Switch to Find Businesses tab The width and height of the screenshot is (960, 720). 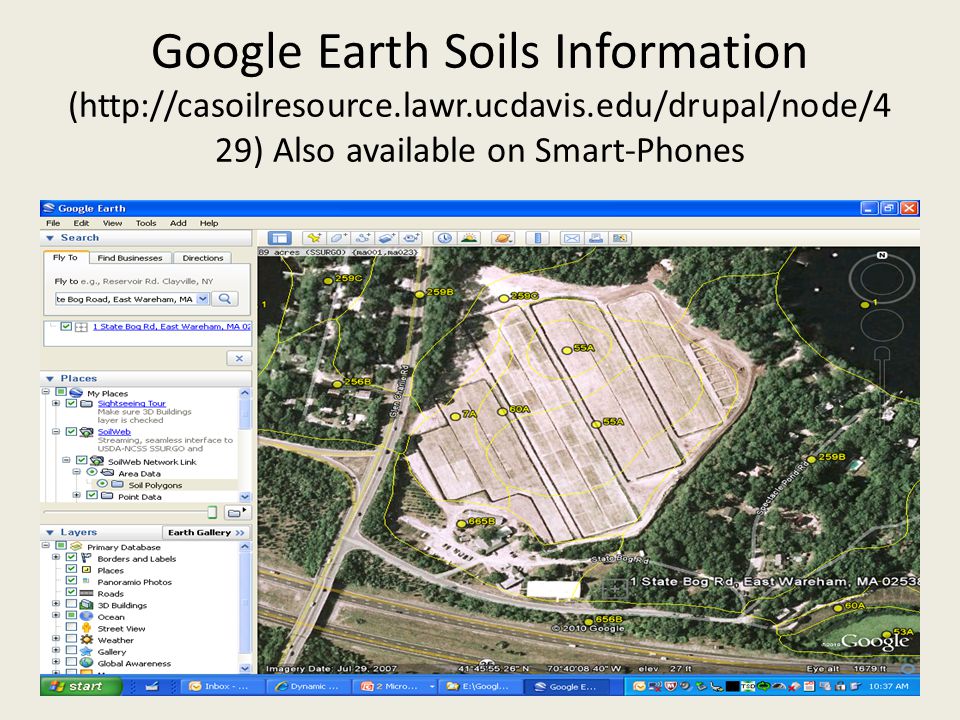pyautogui.click(x=130, y=258)
